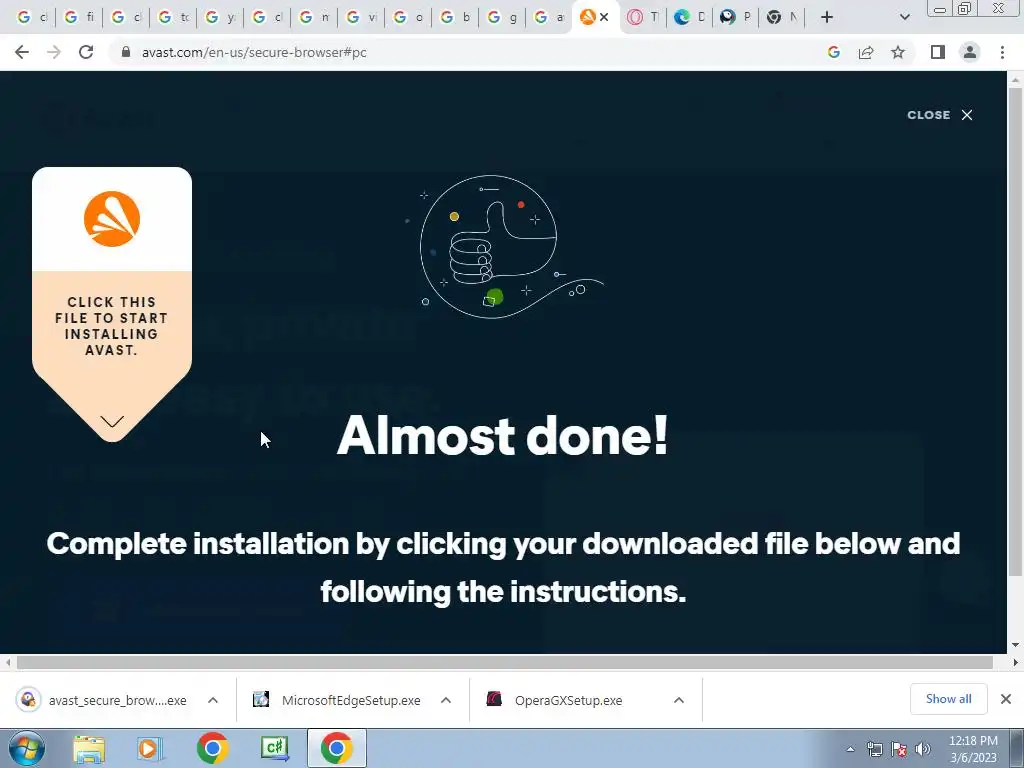Launch Windows Media Player from the taskbar
The height and width of the screenshot is (768, 1024).
150,748
